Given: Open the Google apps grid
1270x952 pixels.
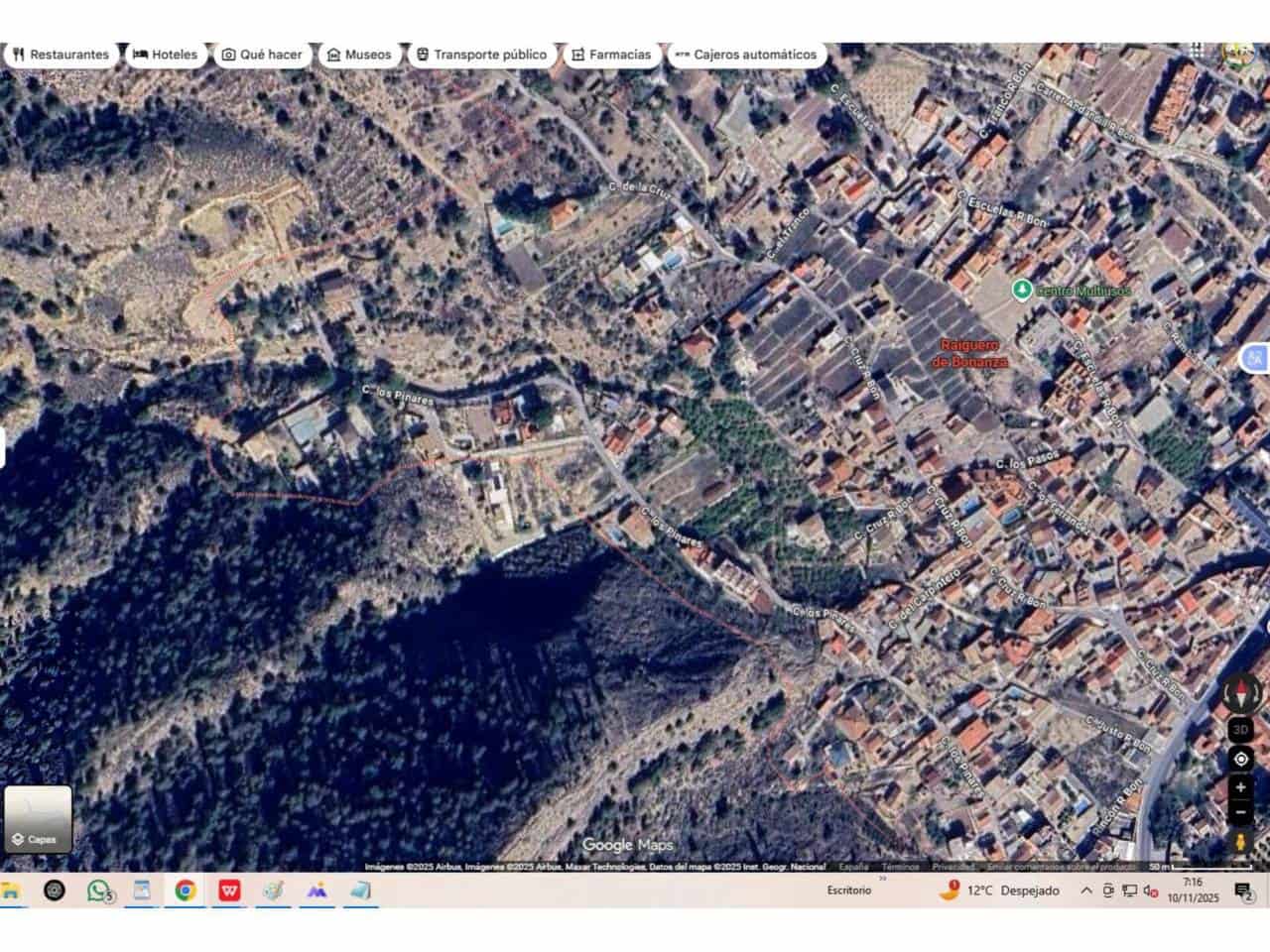Looking at the screenshot, I should coord(1199,52).
